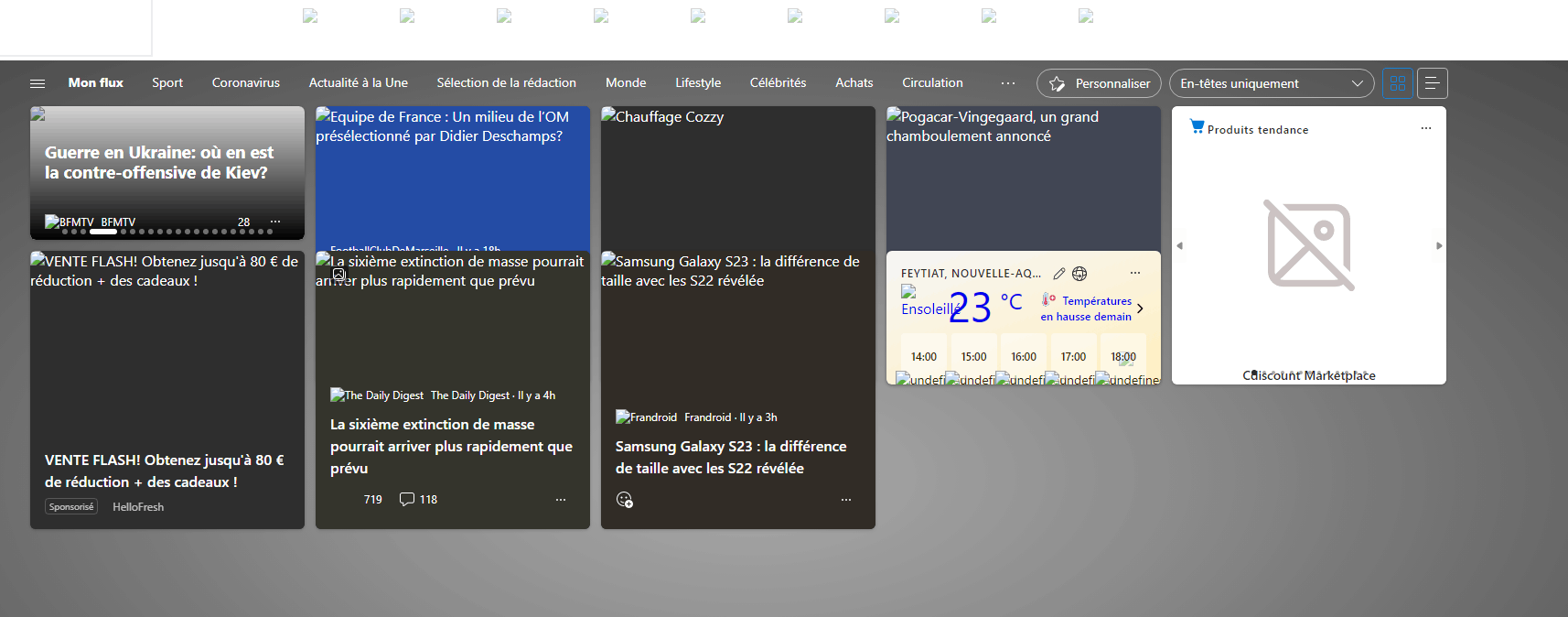
Task: Open the Achats tab
Action: (x=854, y=82)
